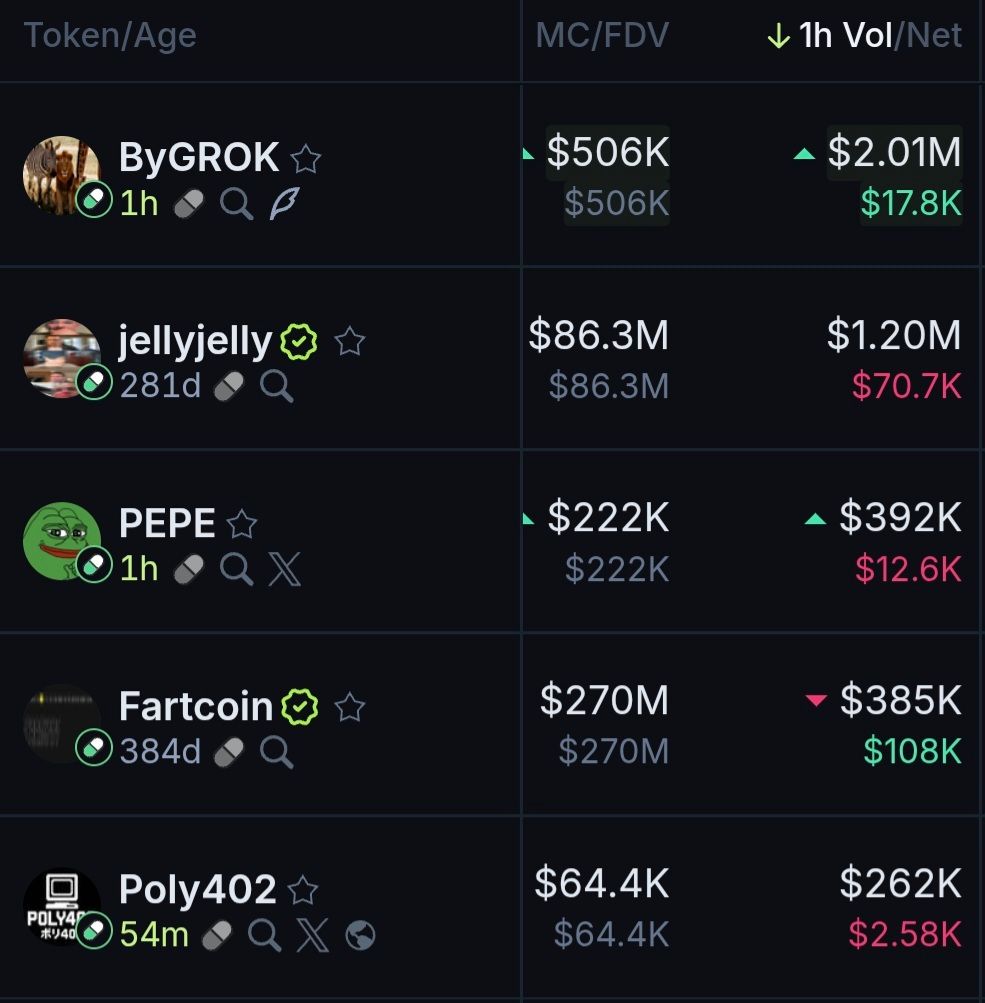
Task: Sort by the 1h Vol column header
Action: pyautogui.click(x=843, y=37)
